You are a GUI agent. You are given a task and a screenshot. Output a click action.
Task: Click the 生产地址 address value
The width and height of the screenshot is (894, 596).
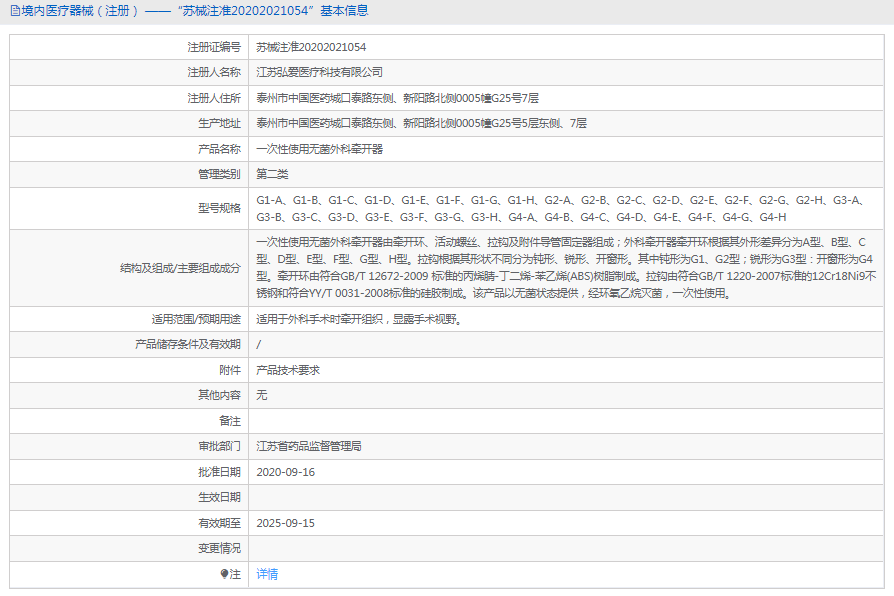(421, 123)
